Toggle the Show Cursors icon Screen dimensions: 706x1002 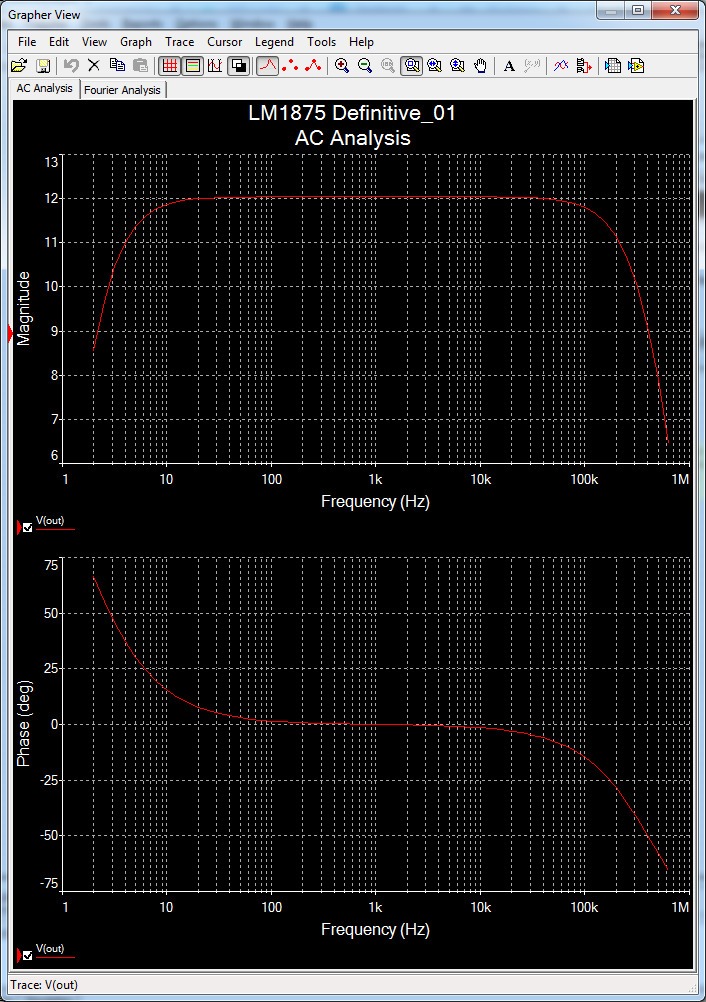click(215, 65)
